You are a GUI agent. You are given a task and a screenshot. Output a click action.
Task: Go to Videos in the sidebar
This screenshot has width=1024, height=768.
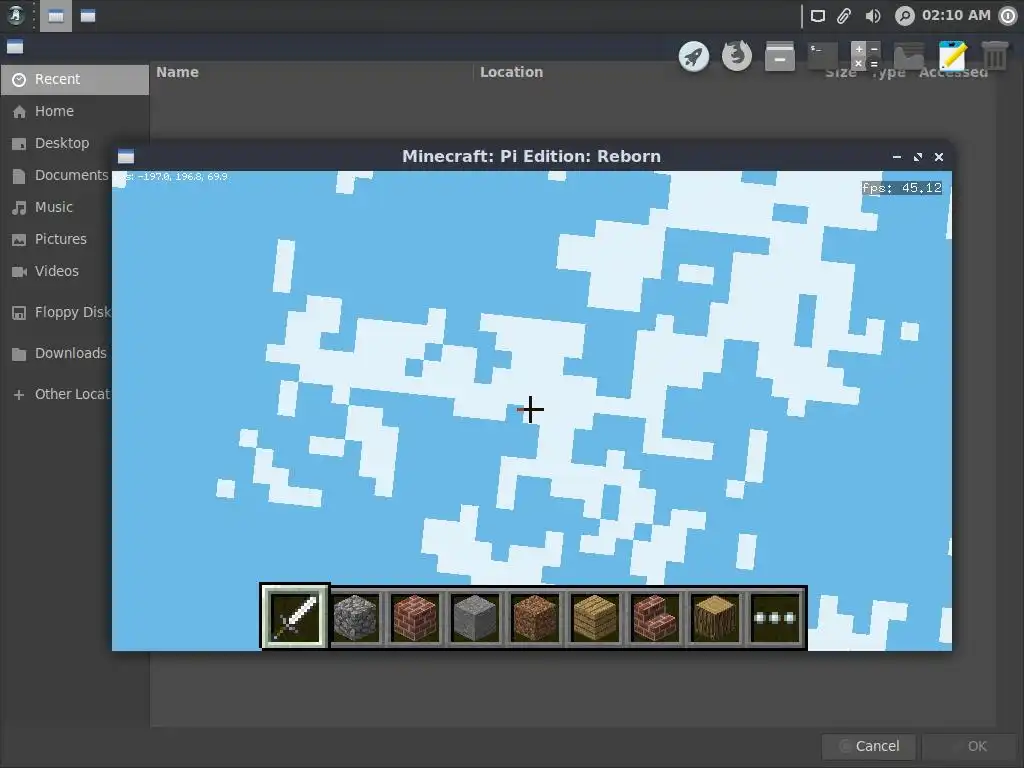(x=56, y=271)
